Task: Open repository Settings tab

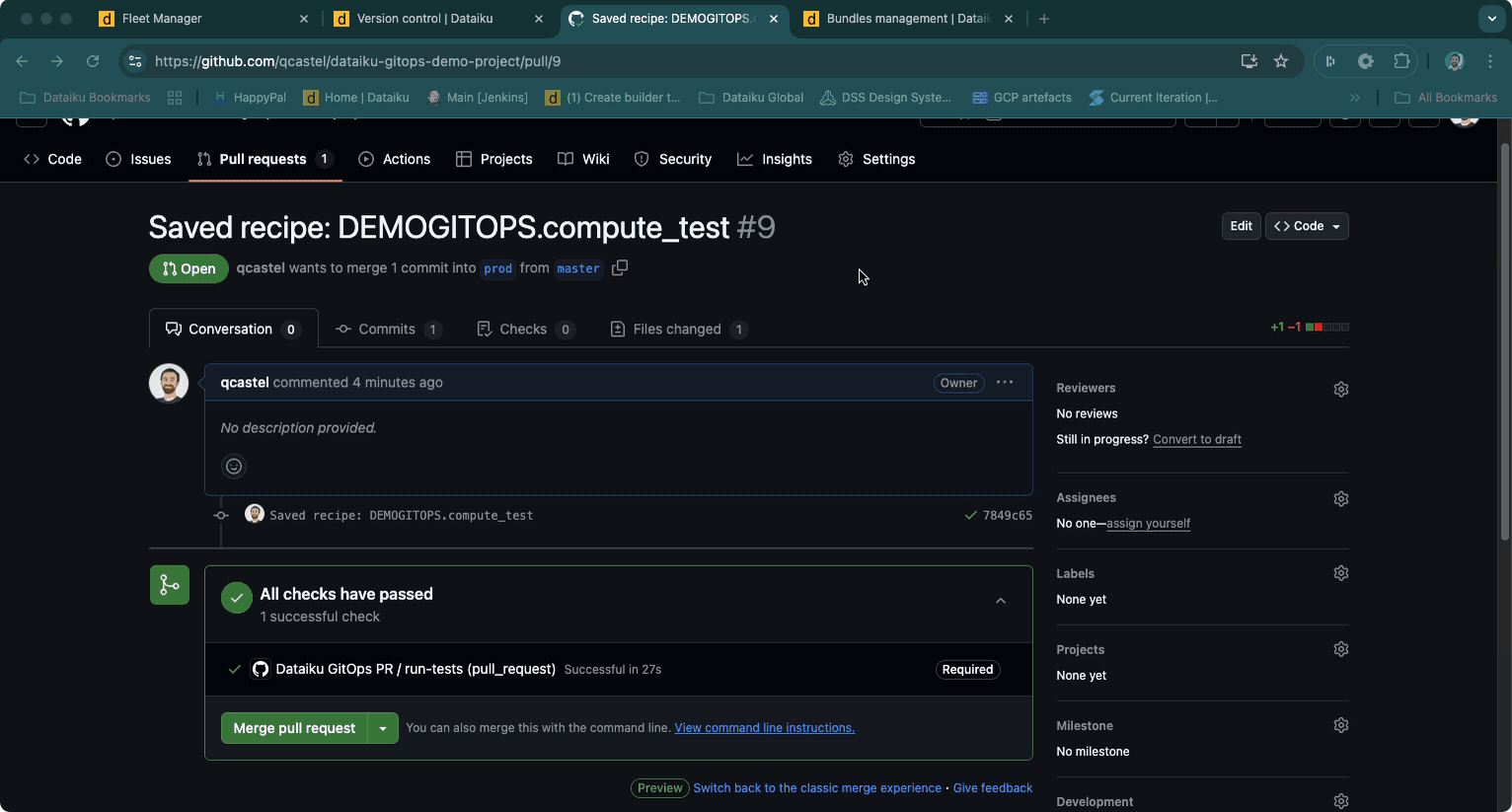Action: click(876, 159)
